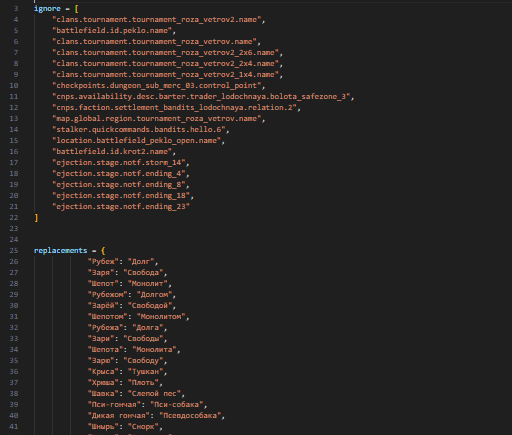Screen dimensions: 512x435
Task: Click the opening square bracket after ignore
Action: tap(76, 9)
